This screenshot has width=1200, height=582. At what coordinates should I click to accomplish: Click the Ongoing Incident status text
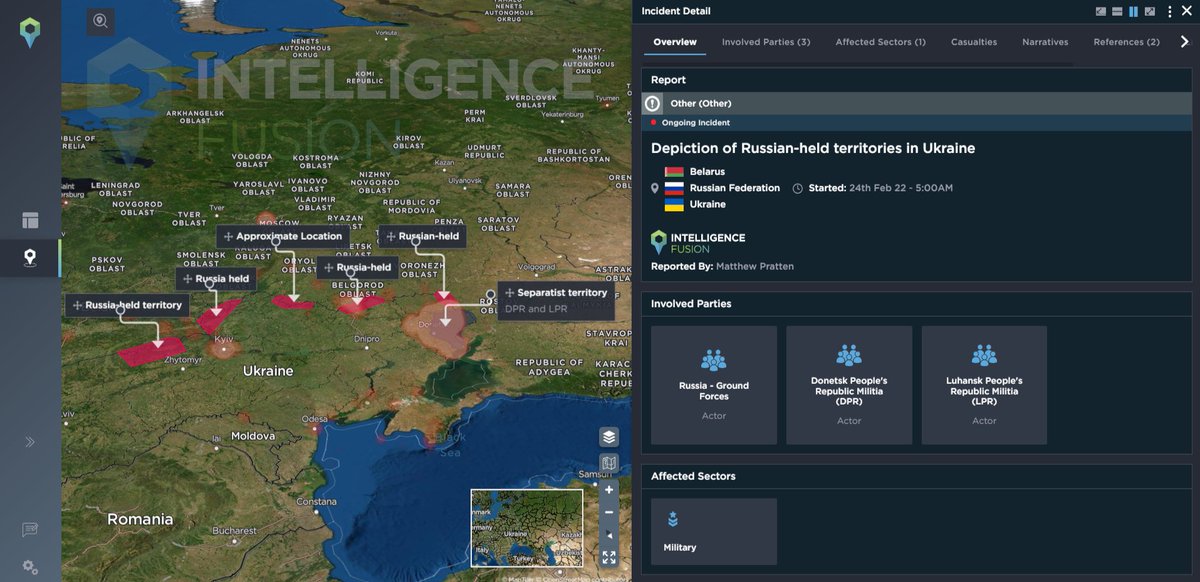tap(696, 123)
